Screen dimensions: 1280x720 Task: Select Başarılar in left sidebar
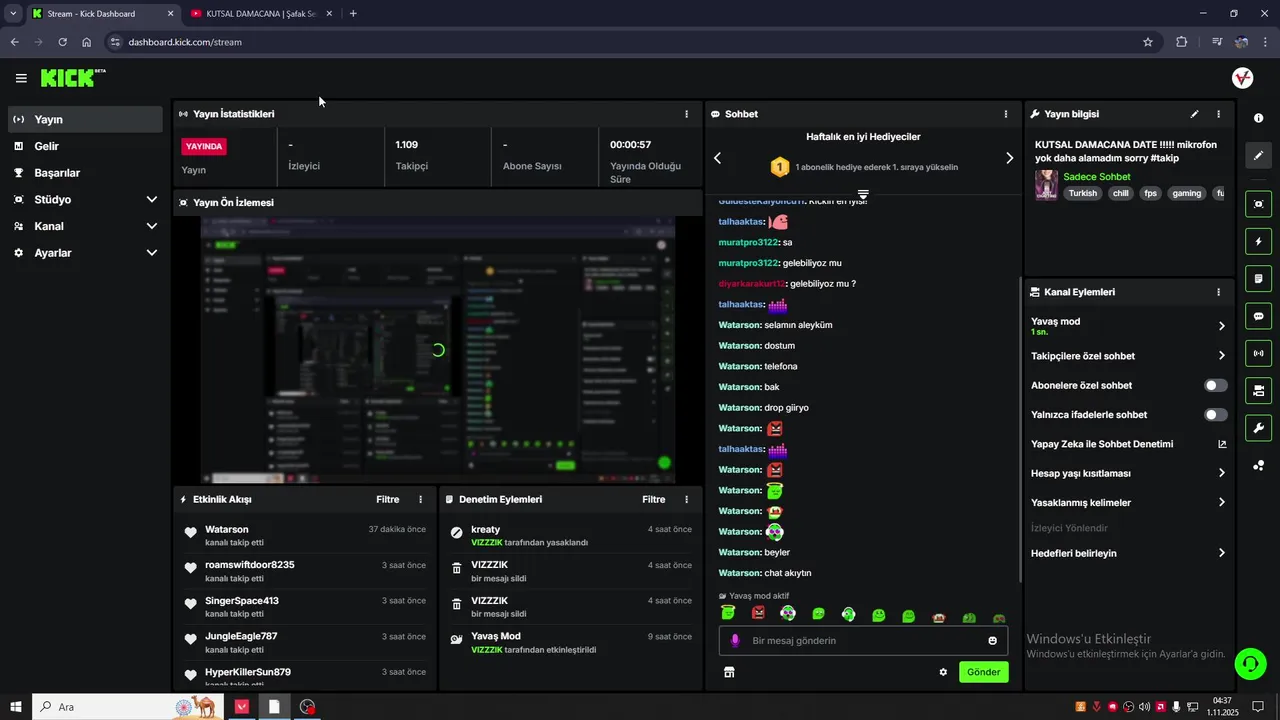coord(85,173)
